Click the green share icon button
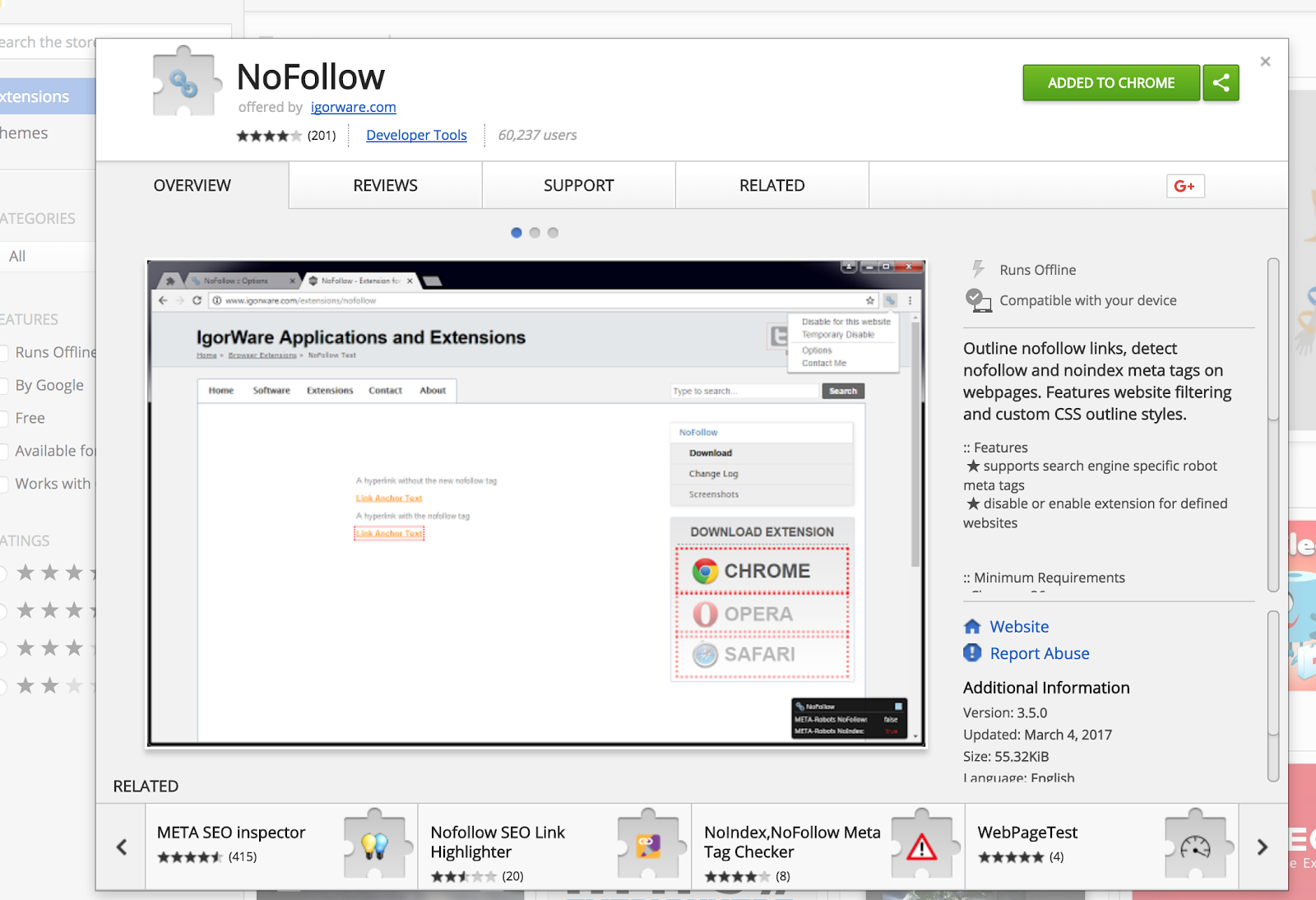The height and width of the screenshot is (900, 1316). tap(1221, 83)
